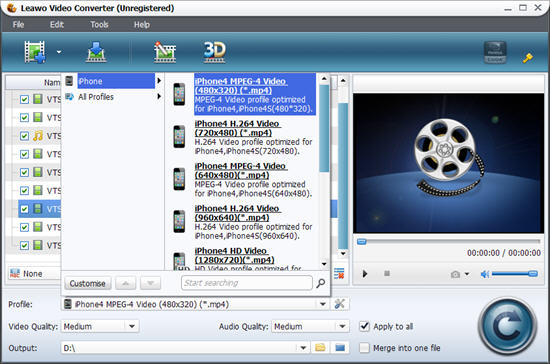
Task: Click profile list scrollbar down arrow
Action: click(x=324, y=264)
